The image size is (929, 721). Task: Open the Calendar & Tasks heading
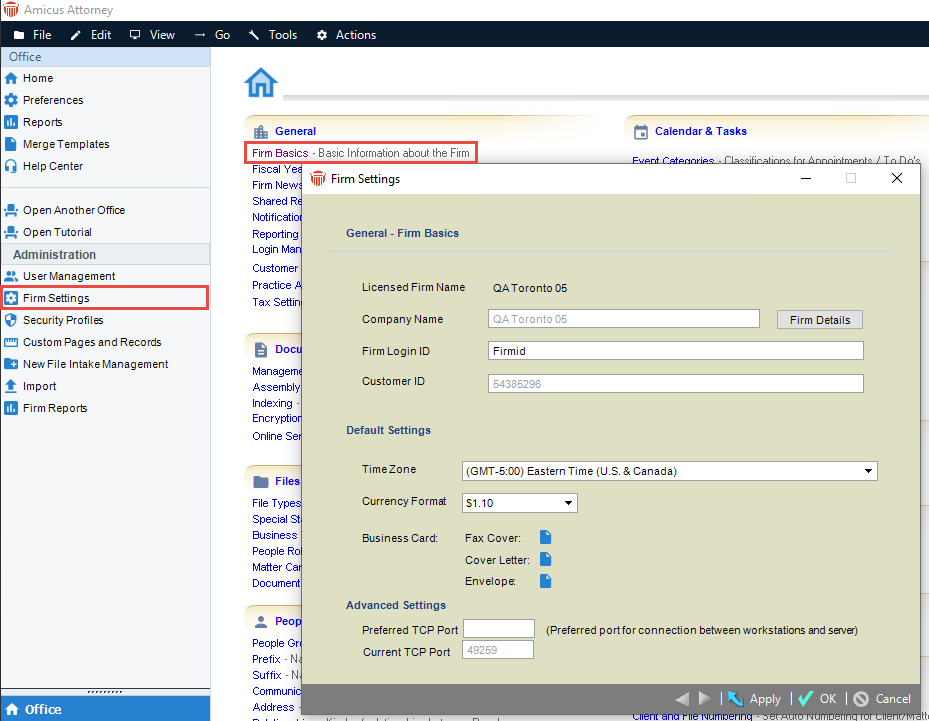pos(700,132)
